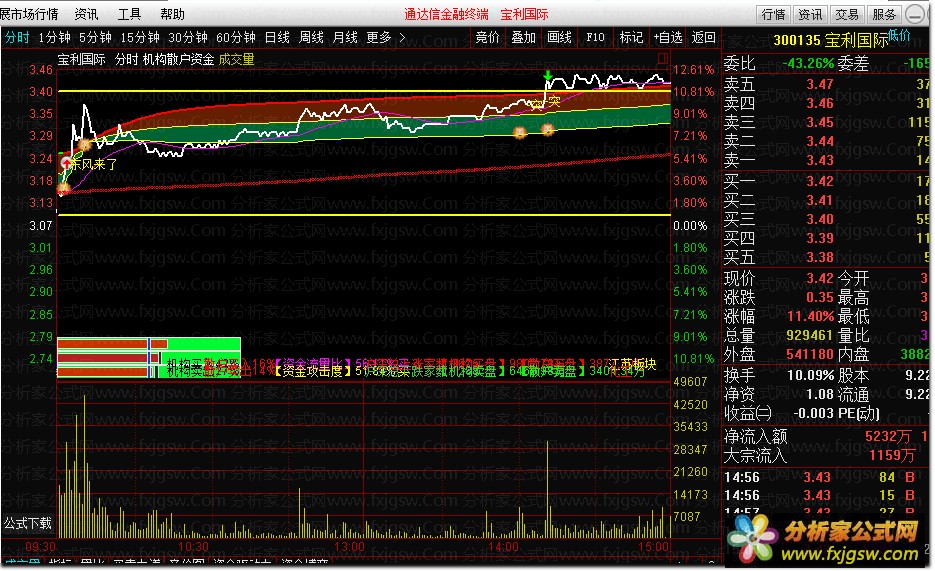Select the 买三 price 3.40
This screenshot has height=571, width=935.
coord(820,219)
